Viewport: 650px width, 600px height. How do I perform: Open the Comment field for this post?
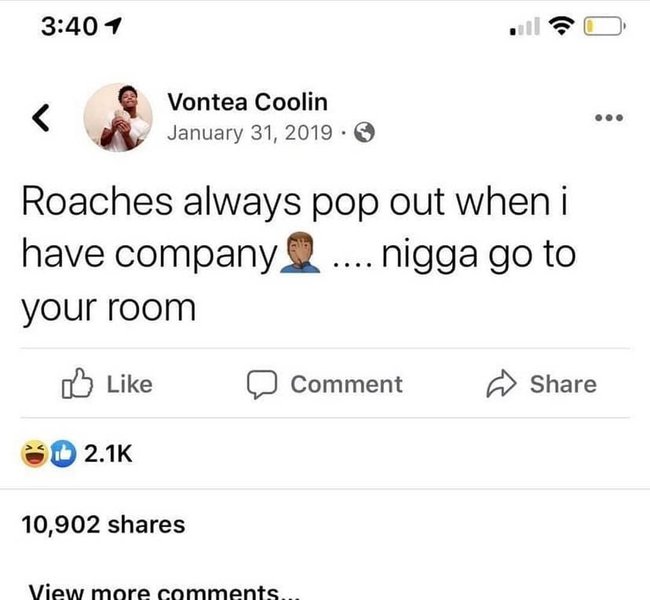(x=325, y=384)
